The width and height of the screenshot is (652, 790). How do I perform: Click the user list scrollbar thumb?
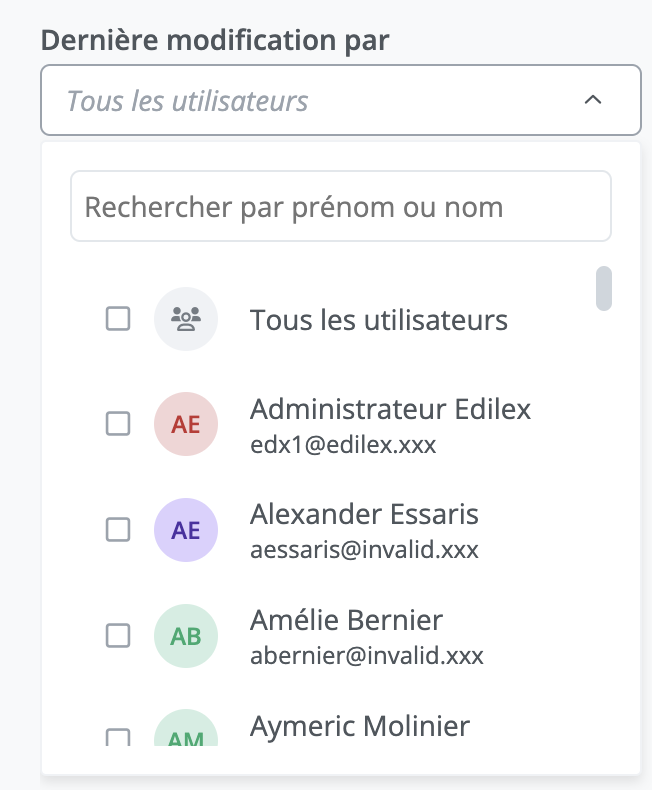tap(603, 289)
